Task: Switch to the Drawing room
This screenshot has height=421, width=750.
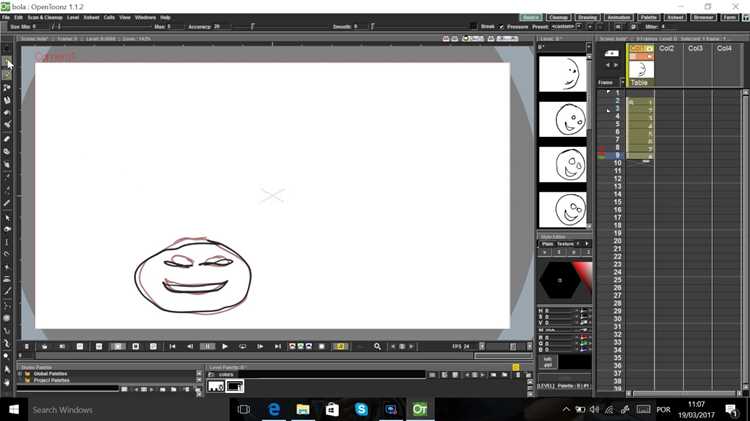Action: click(x=587, y=17)
